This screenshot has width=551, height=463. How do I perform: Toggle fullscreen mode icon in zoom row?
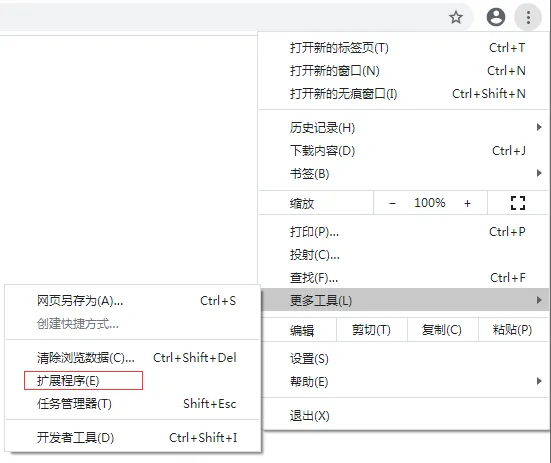[518, 203]
